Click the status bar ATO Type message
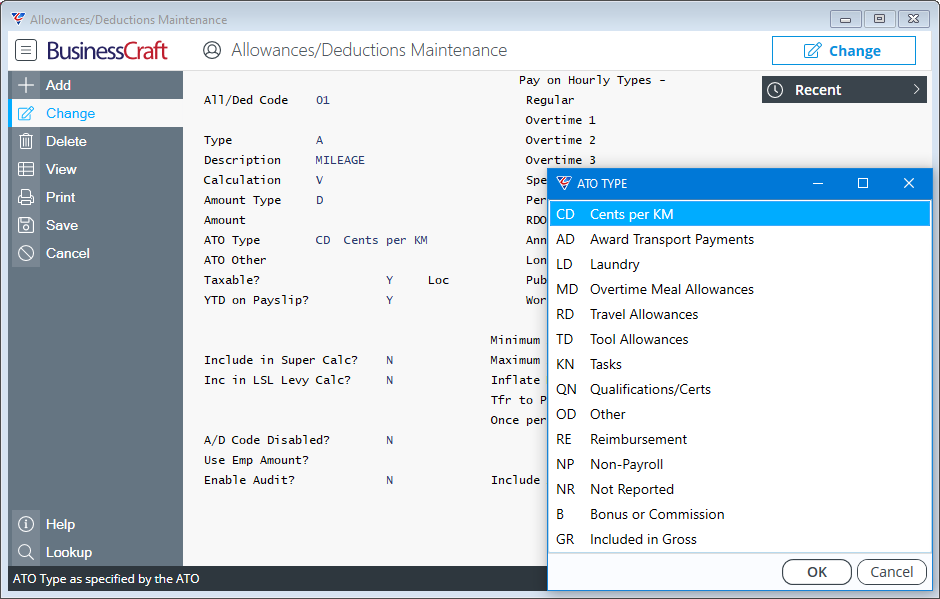 (106, 579)
